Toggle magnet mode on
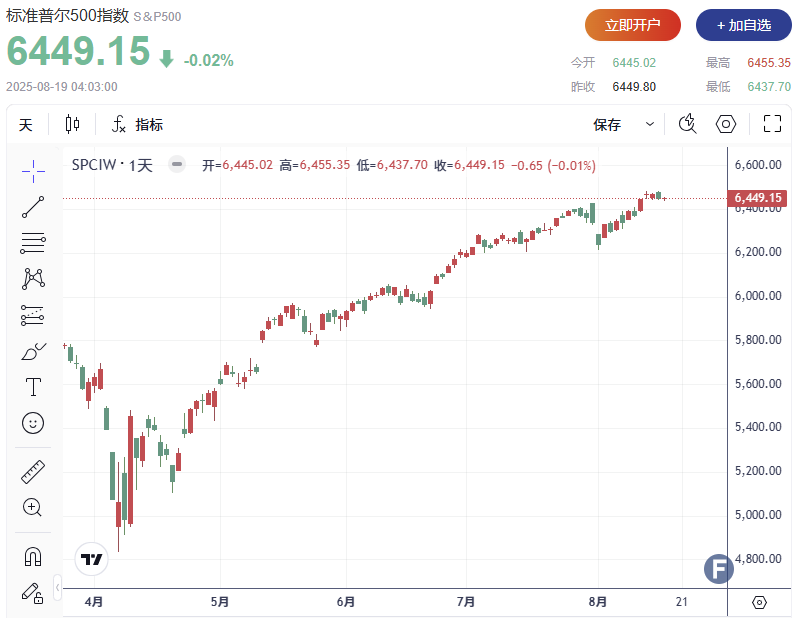800x618 pixels. click(x=33, y=556)
